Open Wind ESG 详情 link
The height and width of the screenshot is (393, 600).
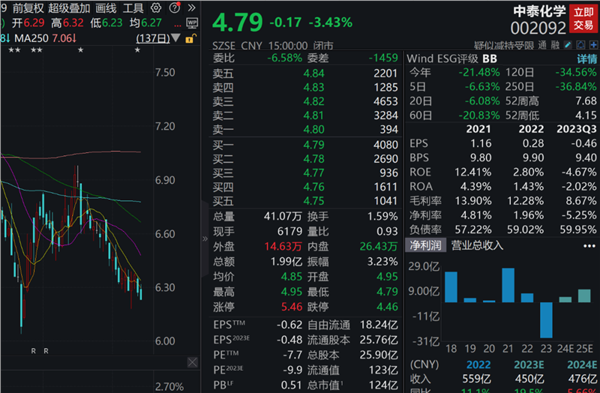coord(587,59)
